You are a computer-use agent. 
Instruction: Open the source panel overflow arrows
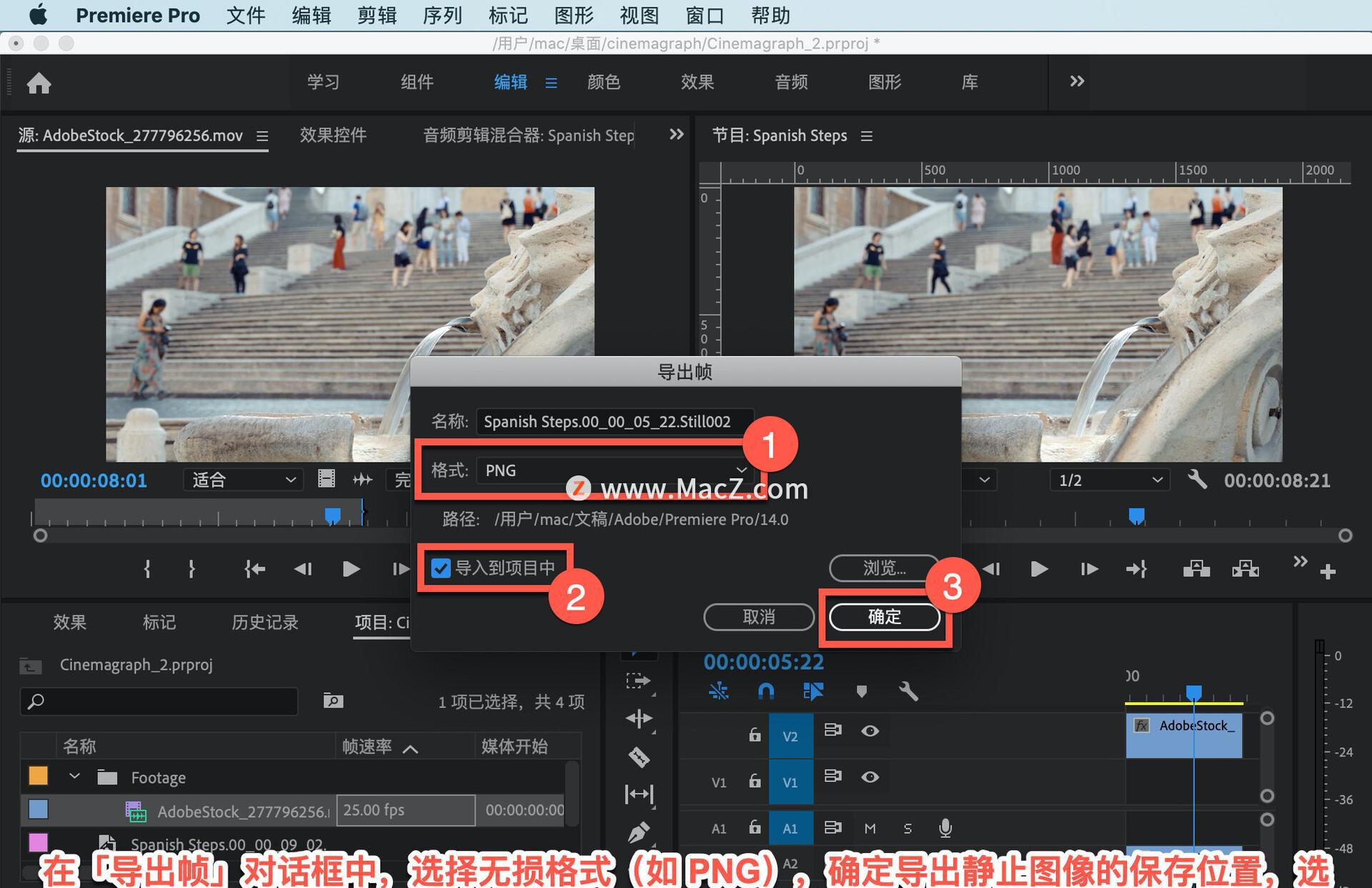tap(676, 134)
